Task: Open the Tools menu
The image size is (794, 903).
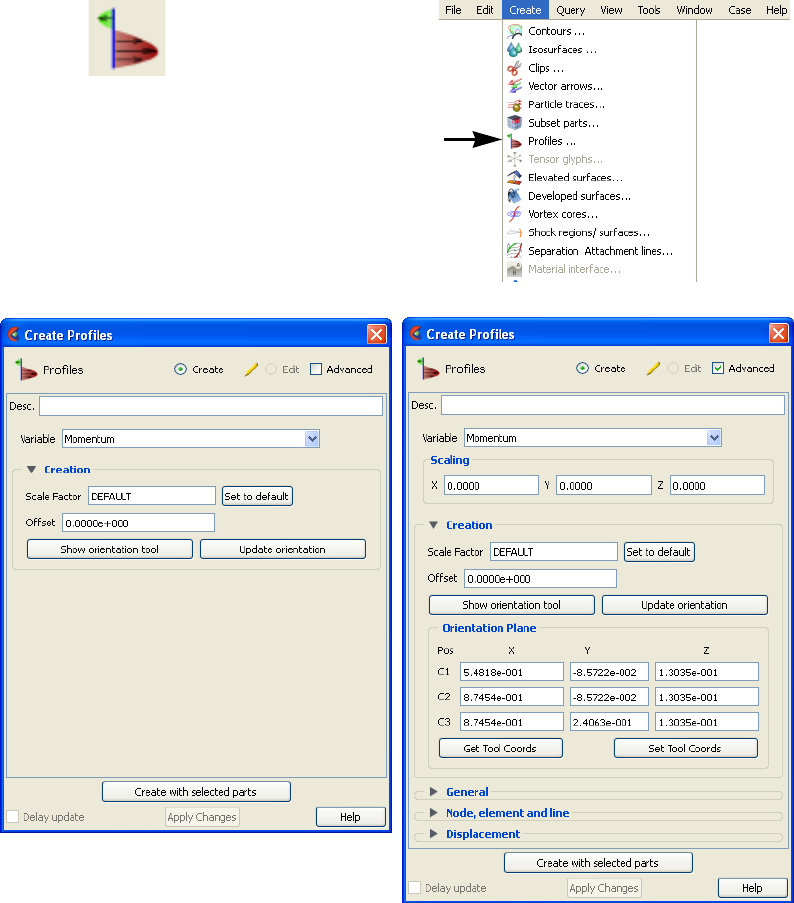Action: click(x=649, y=10)
